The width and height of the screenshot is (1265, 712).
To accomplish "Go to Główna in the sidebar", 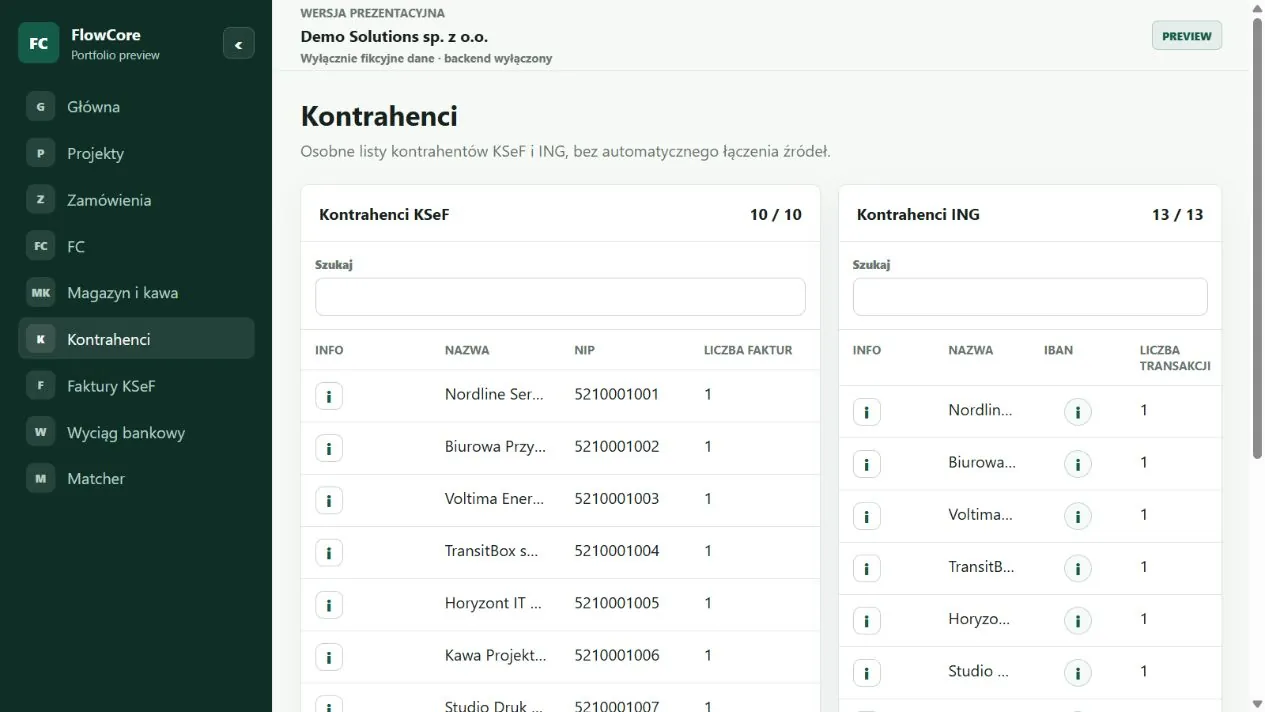I will coord(136,107).
